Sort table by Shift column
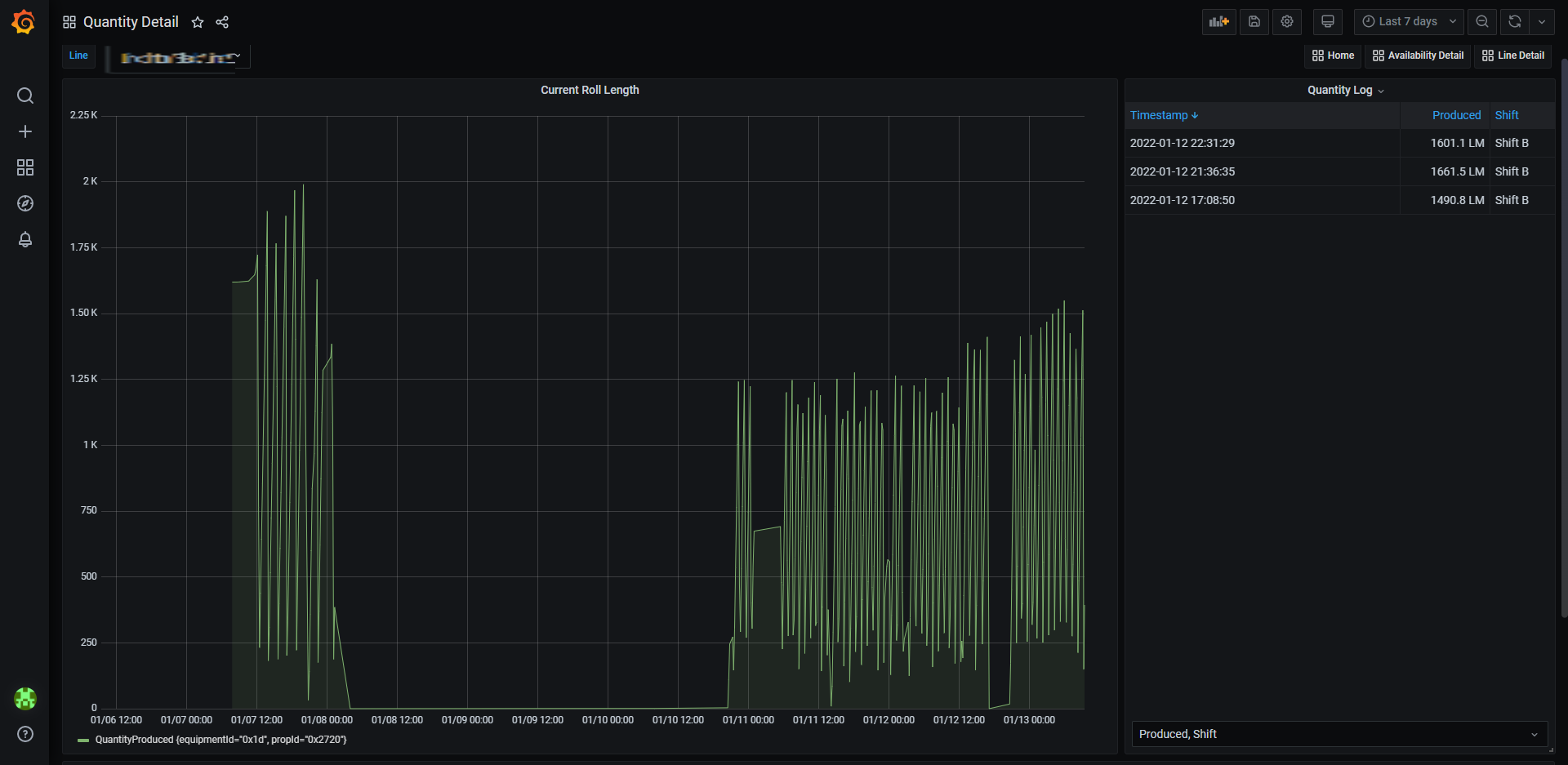Image resolution: width=1568 pixels, height=765 pixels. (x=1507, y=115)
